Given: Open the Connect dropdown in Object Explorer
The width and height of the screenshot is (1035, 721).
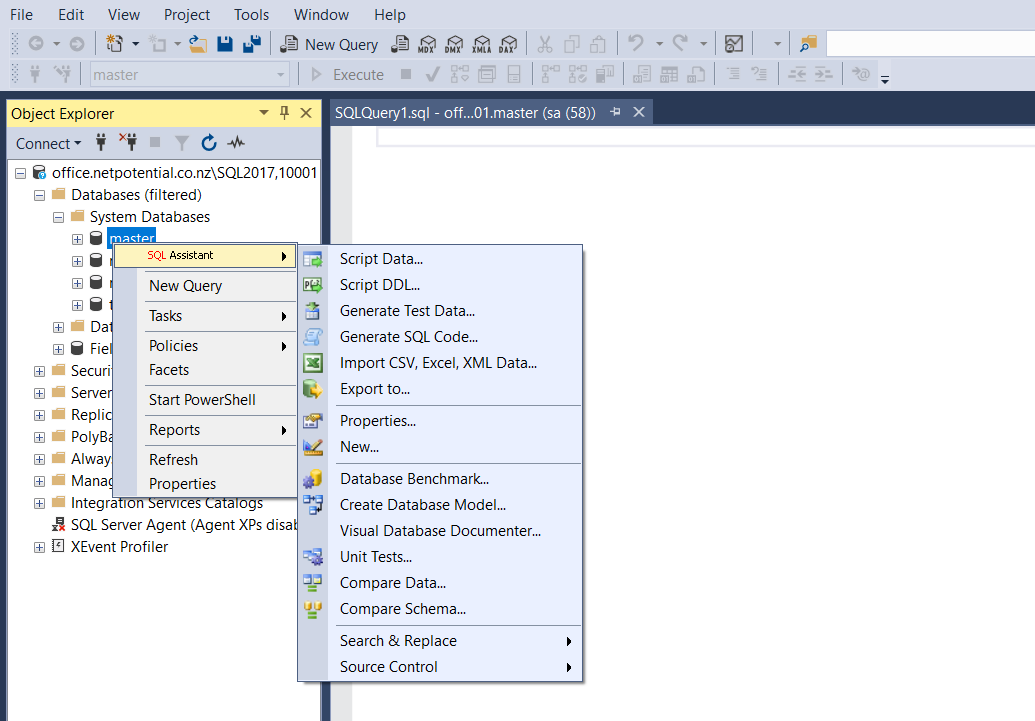Looking at the screenshot, I should point(48,143).
